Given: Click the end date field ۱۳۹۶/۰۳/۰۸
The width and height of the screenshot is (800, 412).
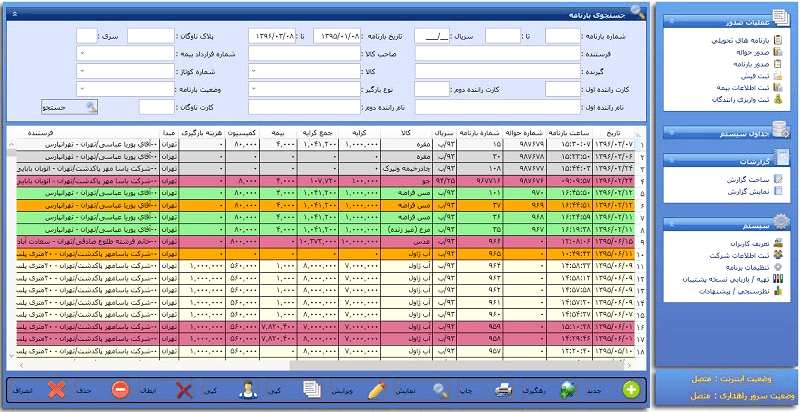Looking at the screenshot, I should [x=272, y=36].
